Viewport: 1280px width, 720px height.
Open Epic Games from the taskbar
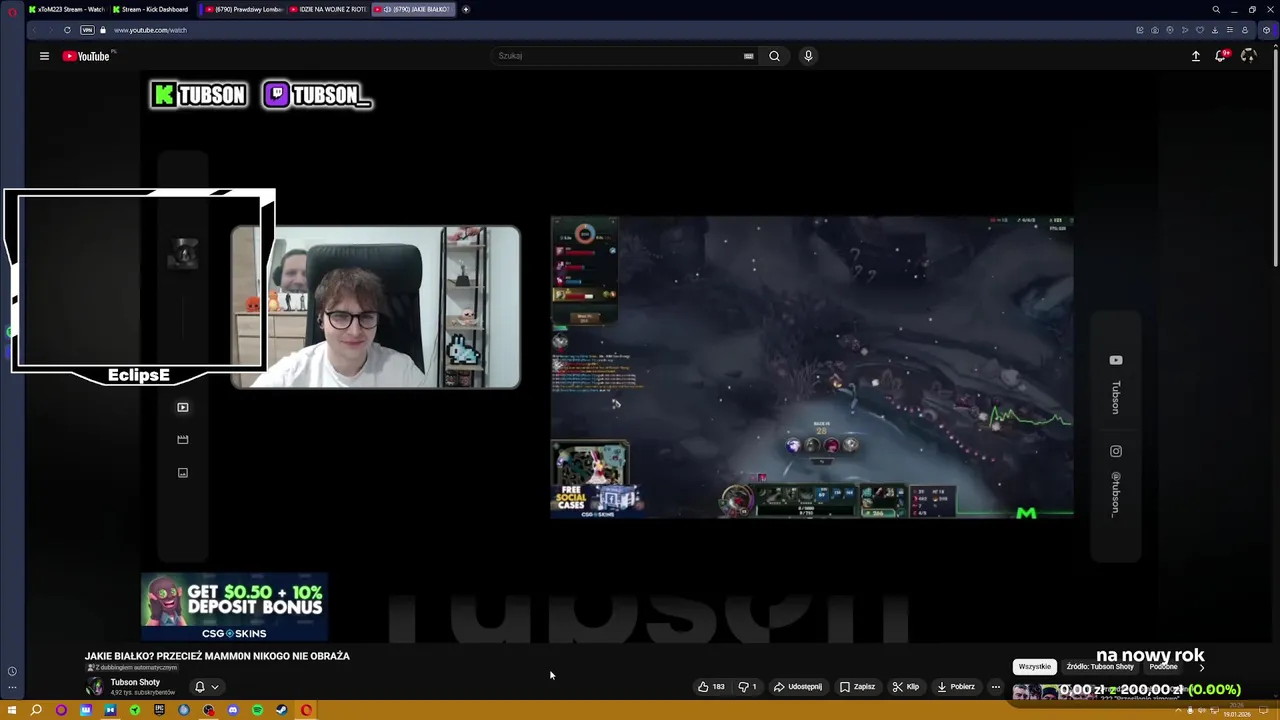click(159, 710)
